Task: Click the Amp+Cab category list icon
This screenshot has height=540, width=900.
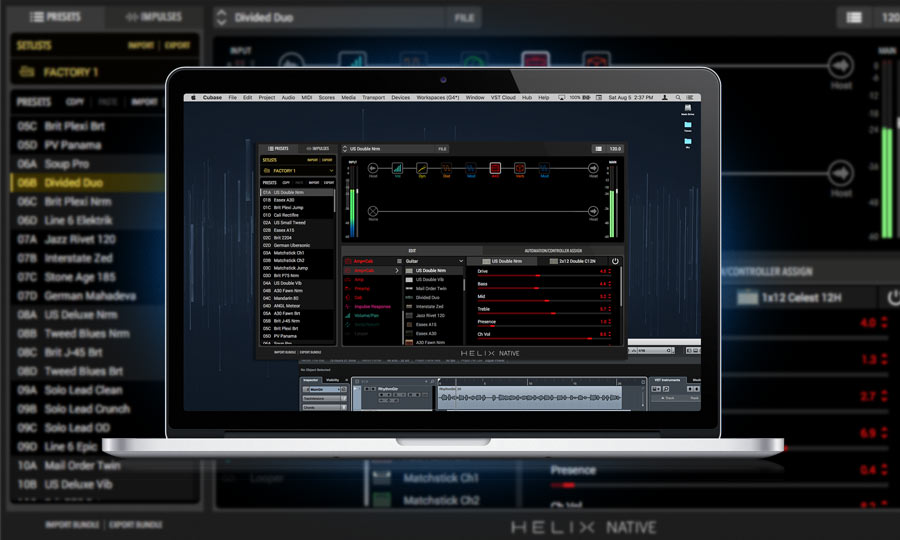Action: point(399,261)
